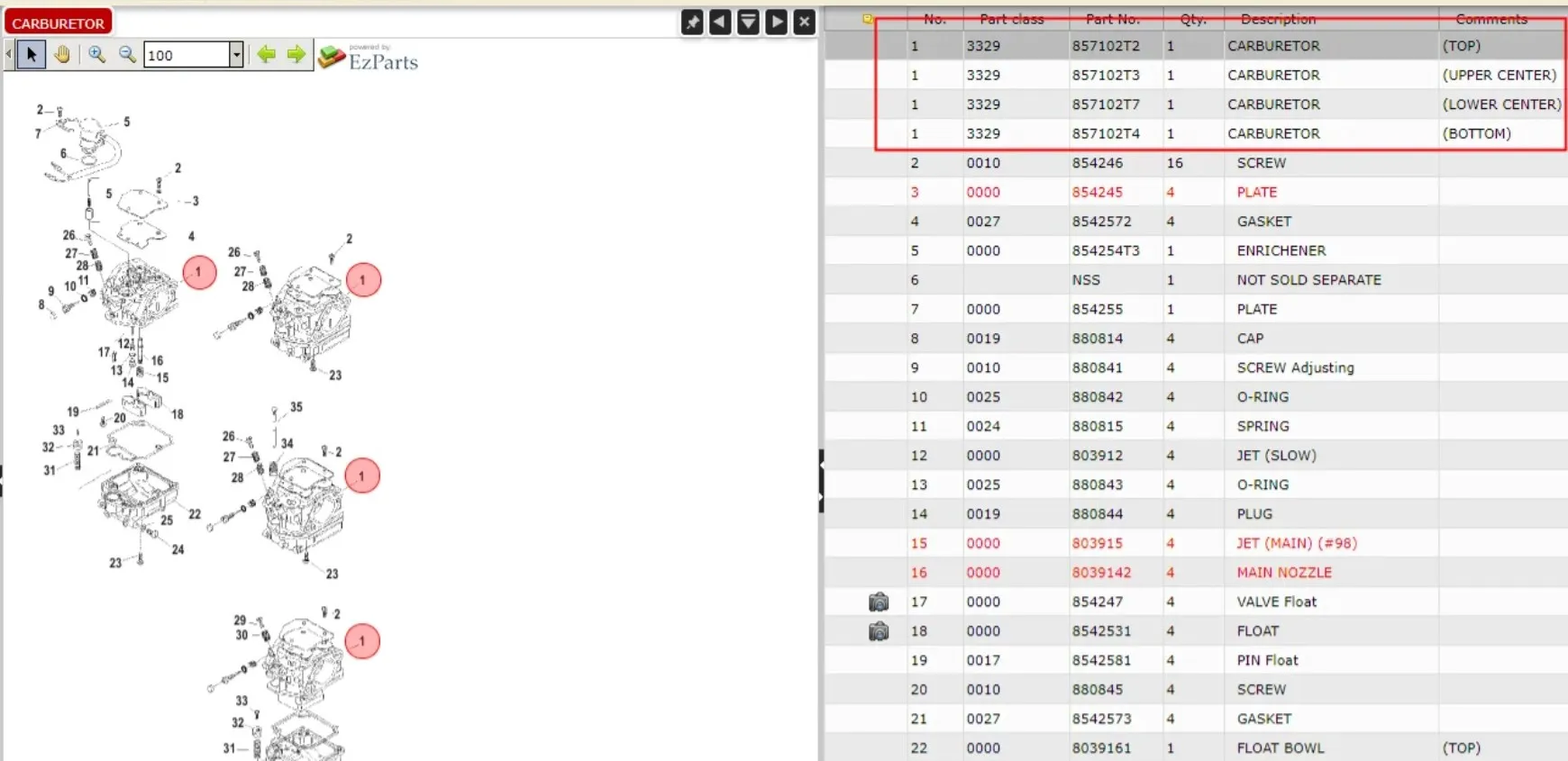
Task: Select part number 8039161
Action: click(1101, 748)
